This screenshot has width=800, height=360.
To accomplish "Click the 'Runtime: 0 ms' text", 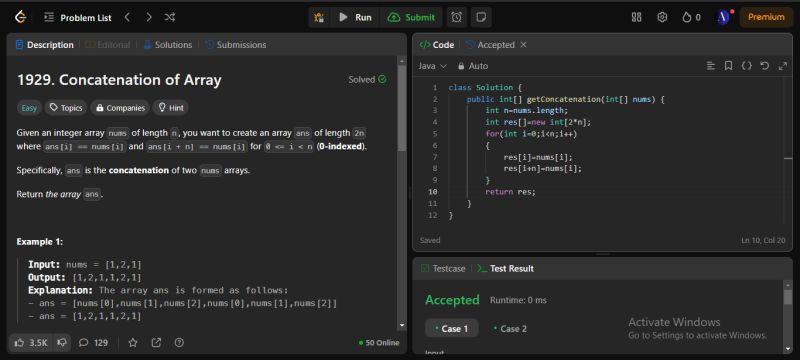I will click(518, 300).
